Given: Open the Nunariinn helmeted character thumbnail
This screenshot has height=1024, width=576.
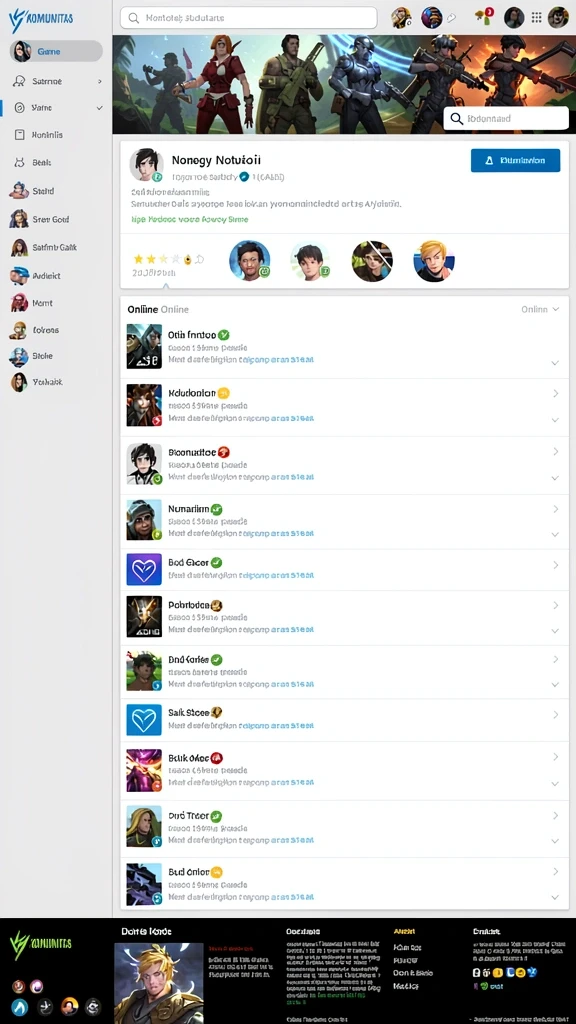Looking at the screenshot, I should [x=144, y=520].
